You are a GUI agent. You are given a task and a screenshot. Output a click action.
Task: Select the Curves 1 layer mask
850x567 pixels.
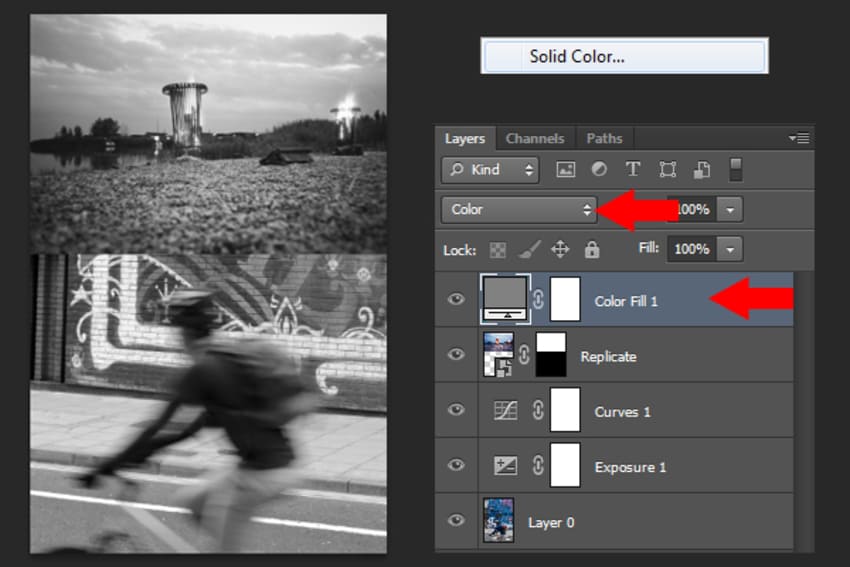(565, 410)
